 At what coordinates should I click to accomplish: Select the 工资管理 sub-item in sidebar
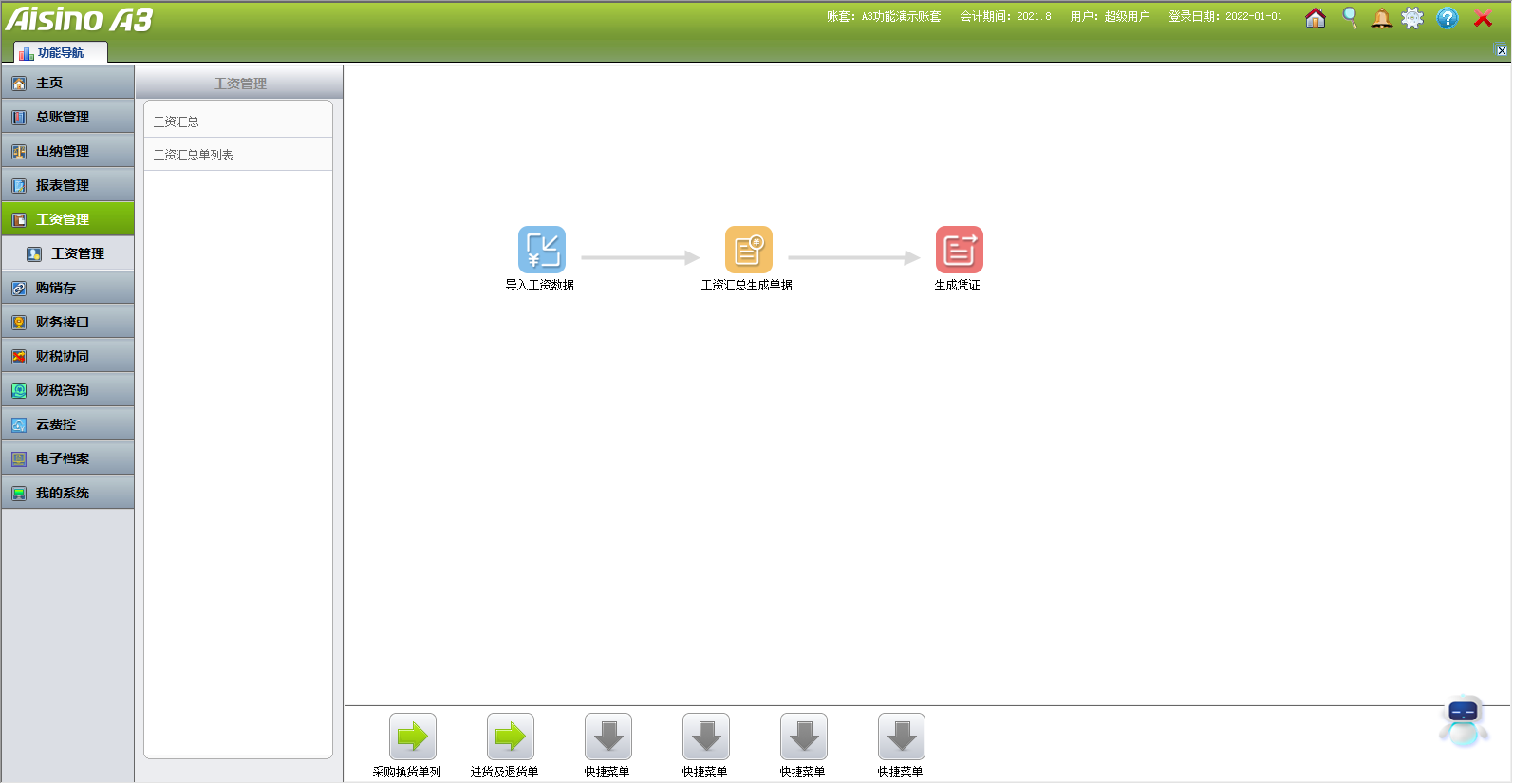point(77,253)
